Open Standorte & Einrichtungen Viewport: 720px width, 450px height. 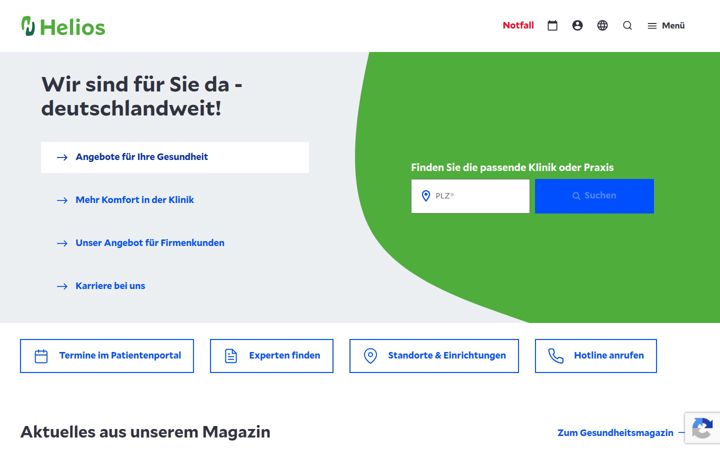[x=434, y=356]
